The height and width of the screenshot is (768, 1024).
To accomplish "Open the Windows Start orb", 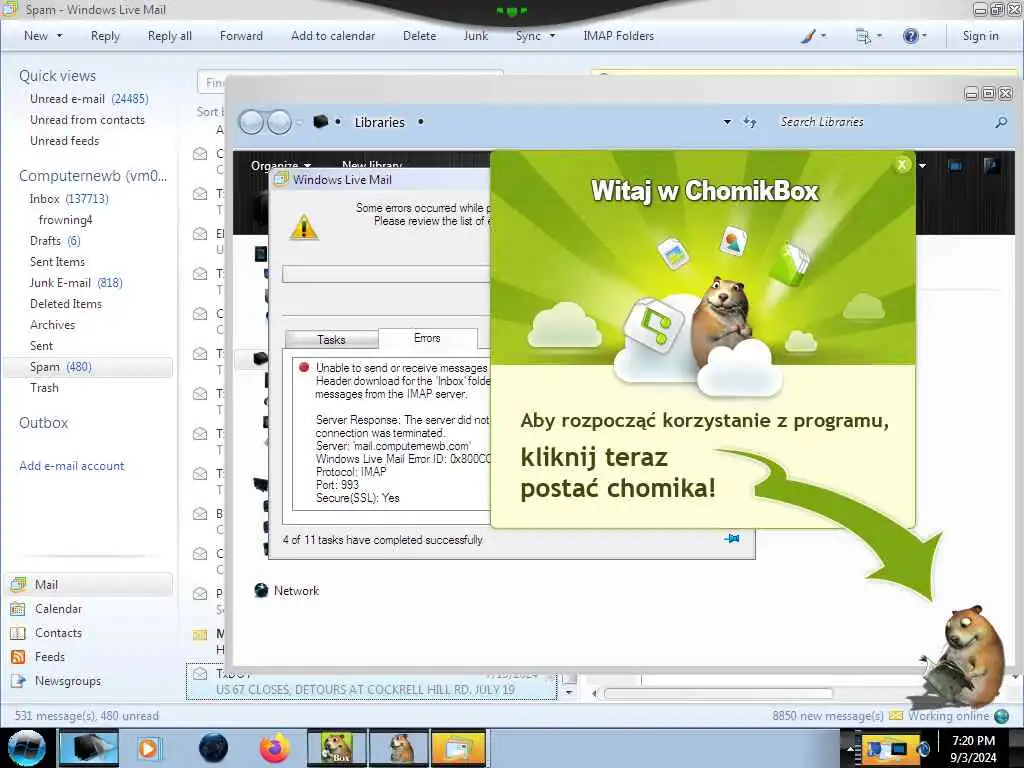I will [x=27, y=748].
